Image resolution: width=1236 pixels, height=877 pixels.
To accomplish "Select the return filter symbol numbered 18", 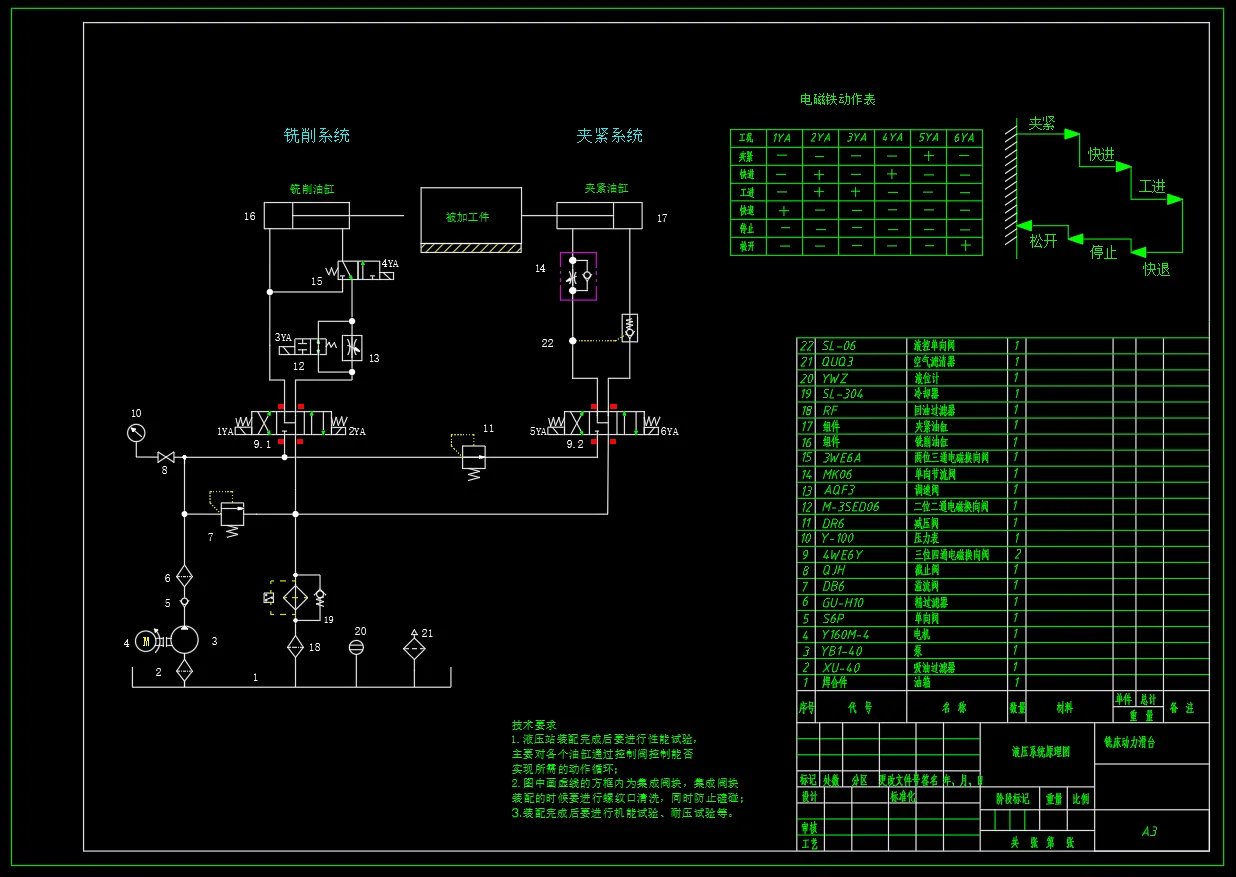I will click(x=295, y=646).
